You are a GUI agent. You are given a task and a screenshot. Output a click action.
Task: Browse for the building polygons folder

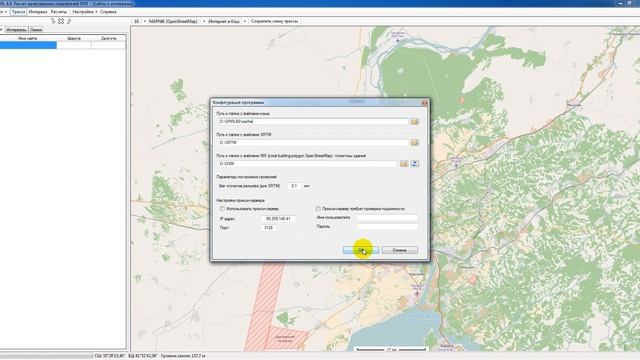coord(404,164)
